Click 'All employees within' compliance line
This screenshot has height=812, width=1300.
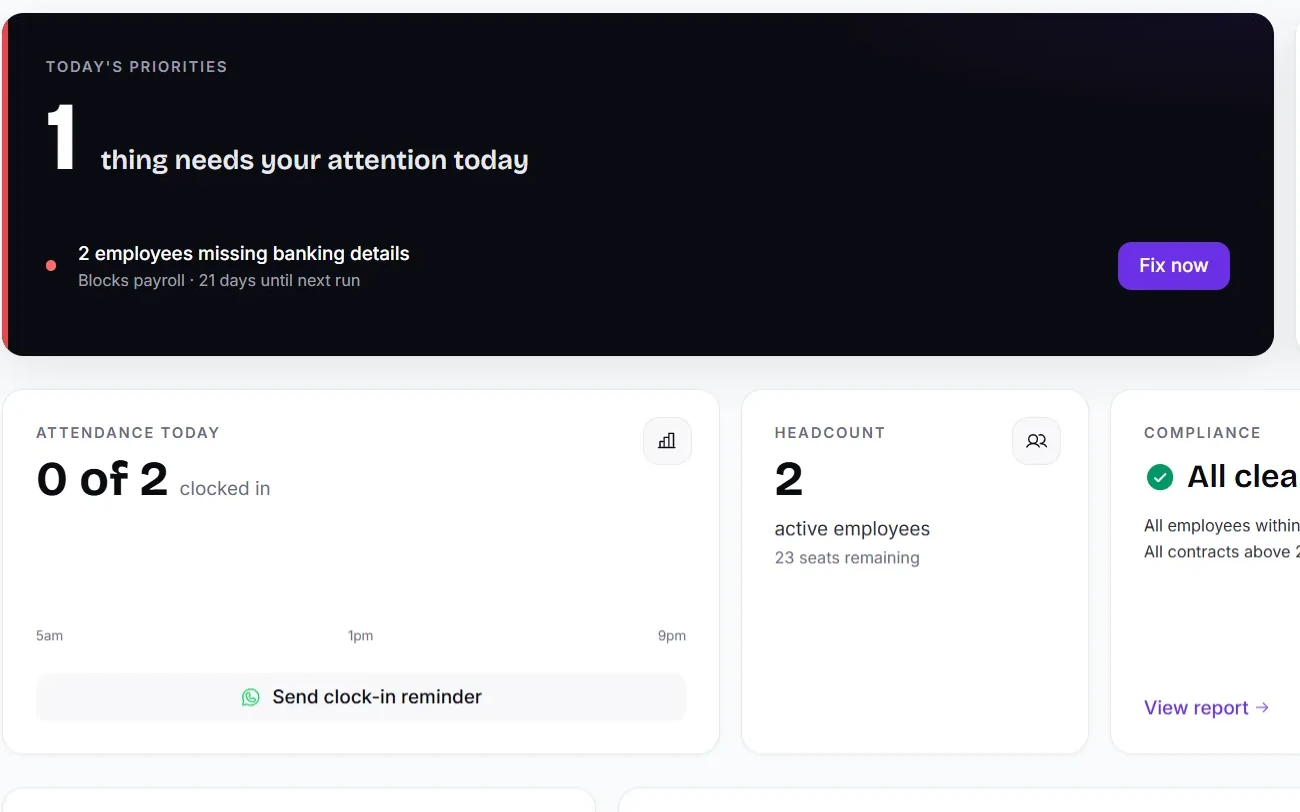[1222, 526]
